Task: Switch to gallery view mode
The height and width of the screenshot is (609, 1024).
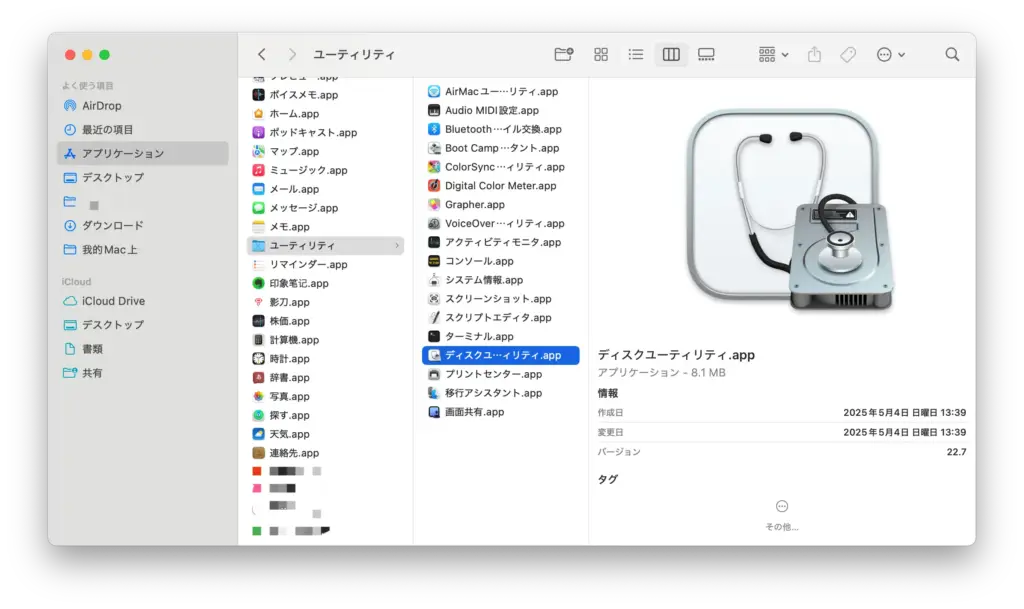Action: [x=706, y=54]
